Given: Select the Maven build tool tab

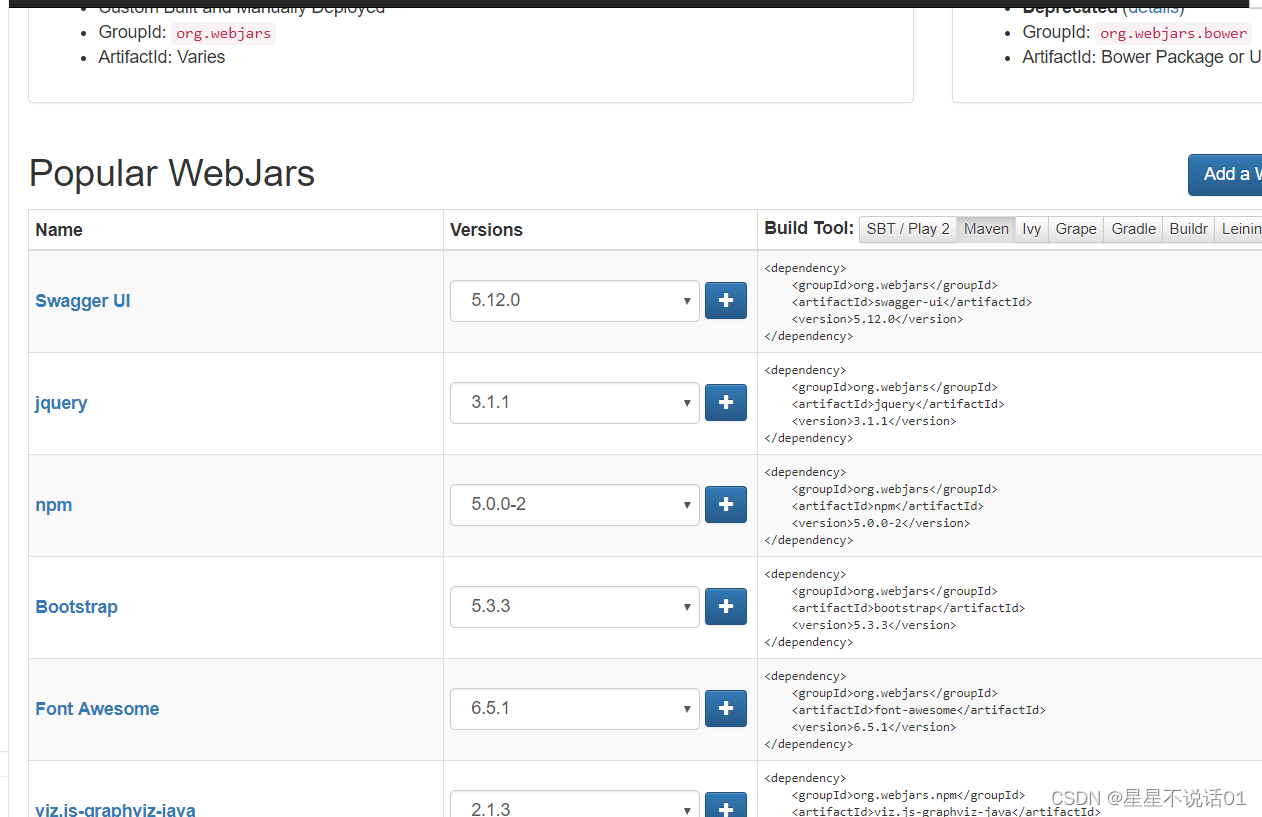Looking at the screenshot, I should click(x=986, y=229).
